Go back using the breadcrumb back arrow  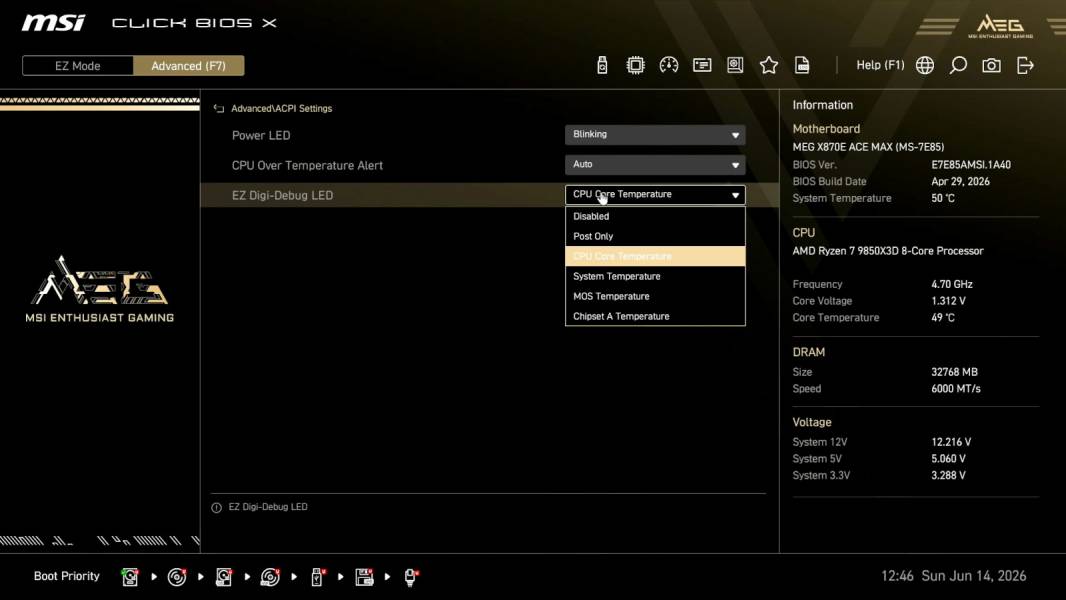(x=219, y=109)
